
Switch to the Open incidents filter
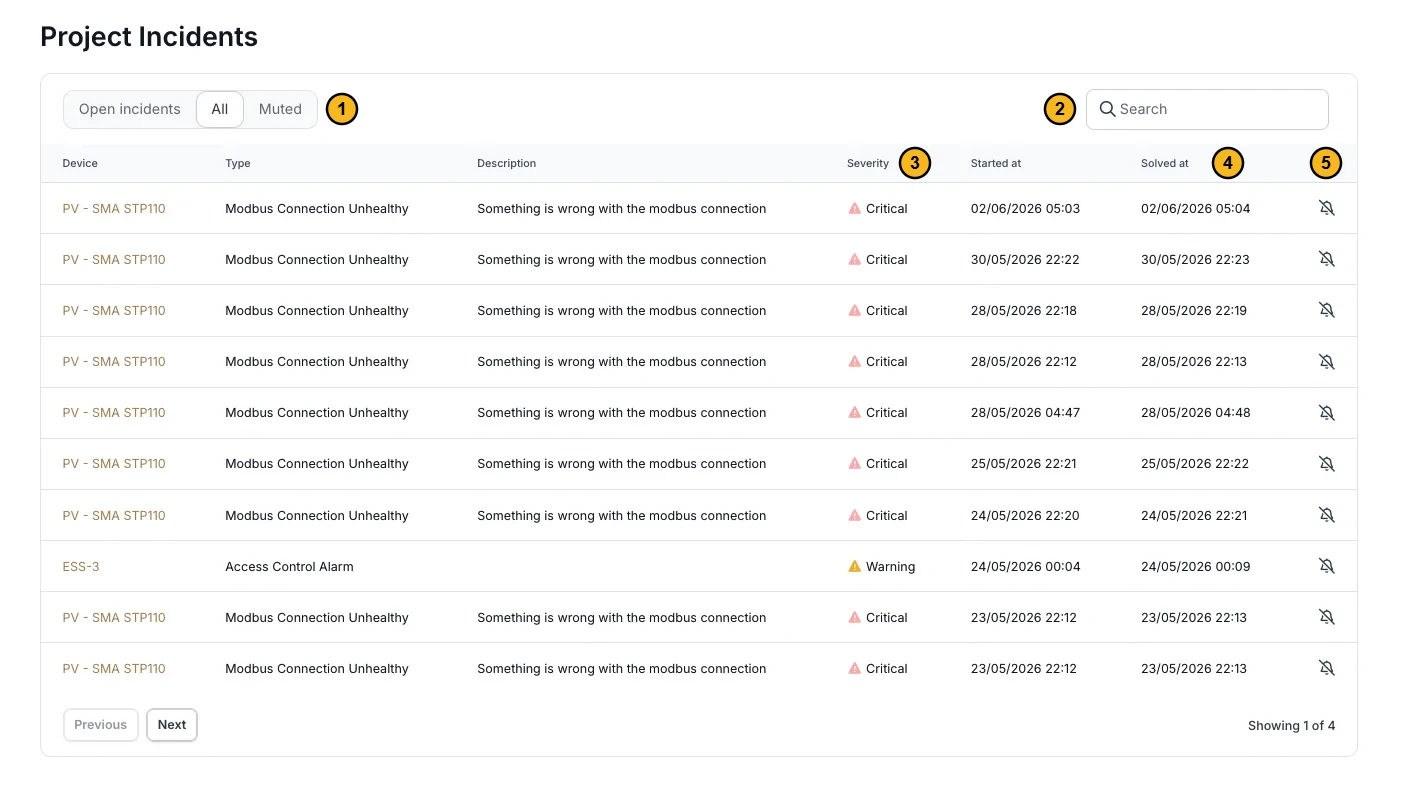(x=130, y=109)
